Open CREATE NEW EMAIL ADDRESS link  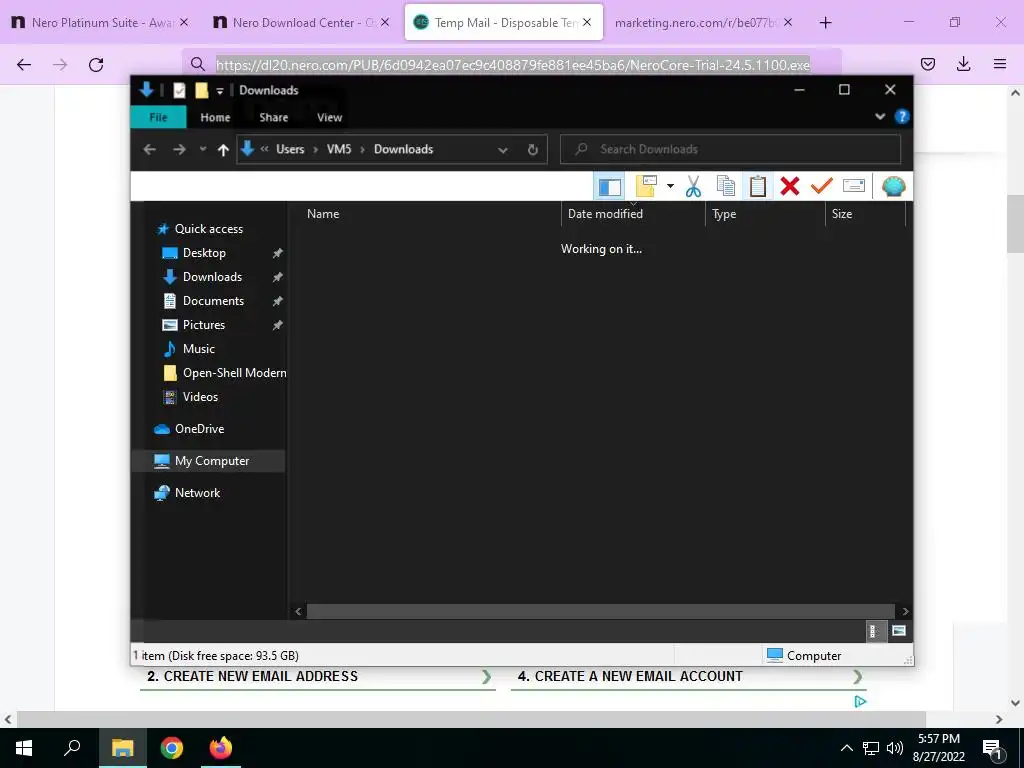pos(318,677)
